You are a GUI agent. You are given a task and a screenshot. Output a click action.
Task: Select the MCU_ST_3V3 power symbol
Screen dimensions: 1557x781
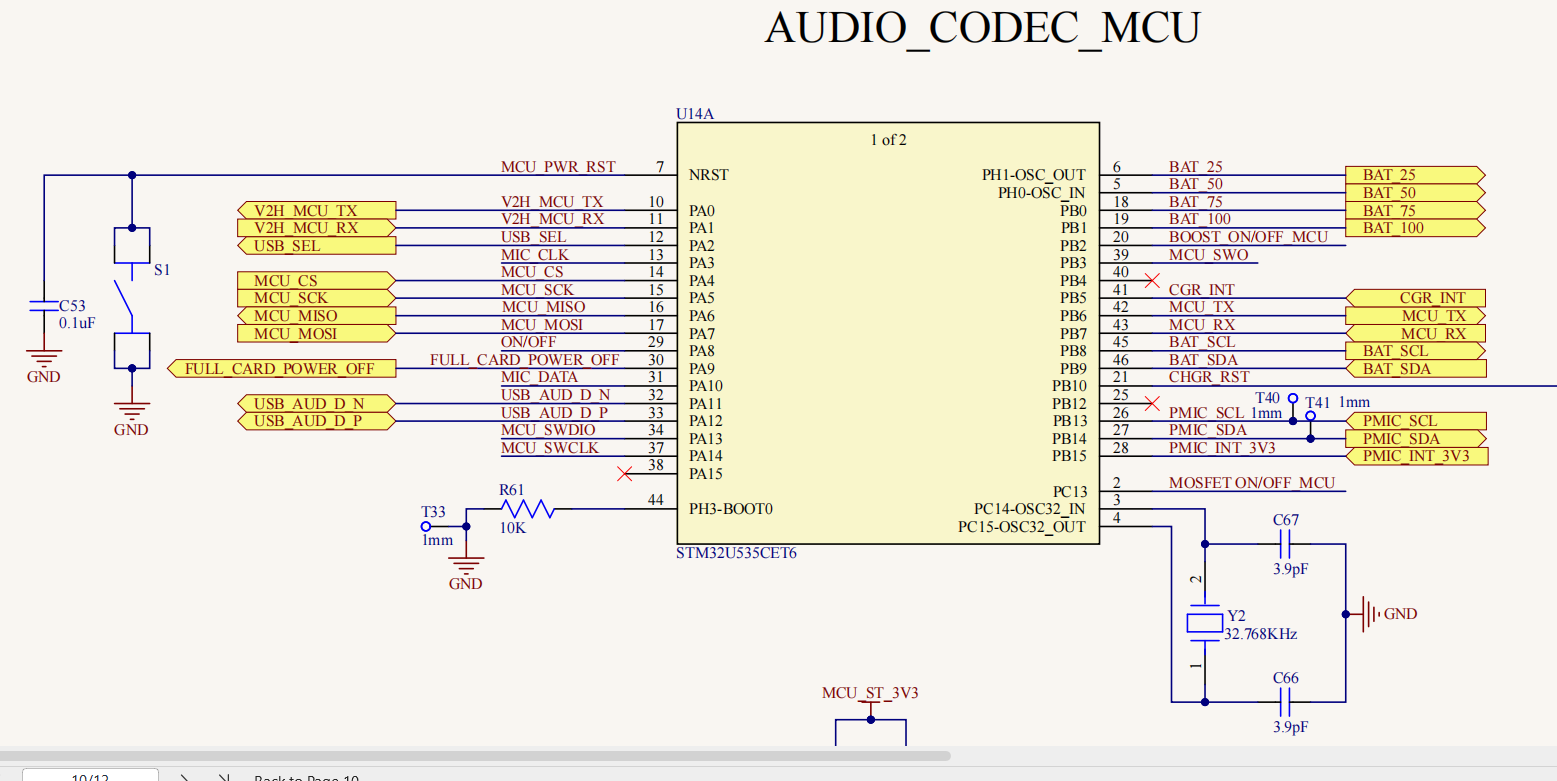coord(869,705)
